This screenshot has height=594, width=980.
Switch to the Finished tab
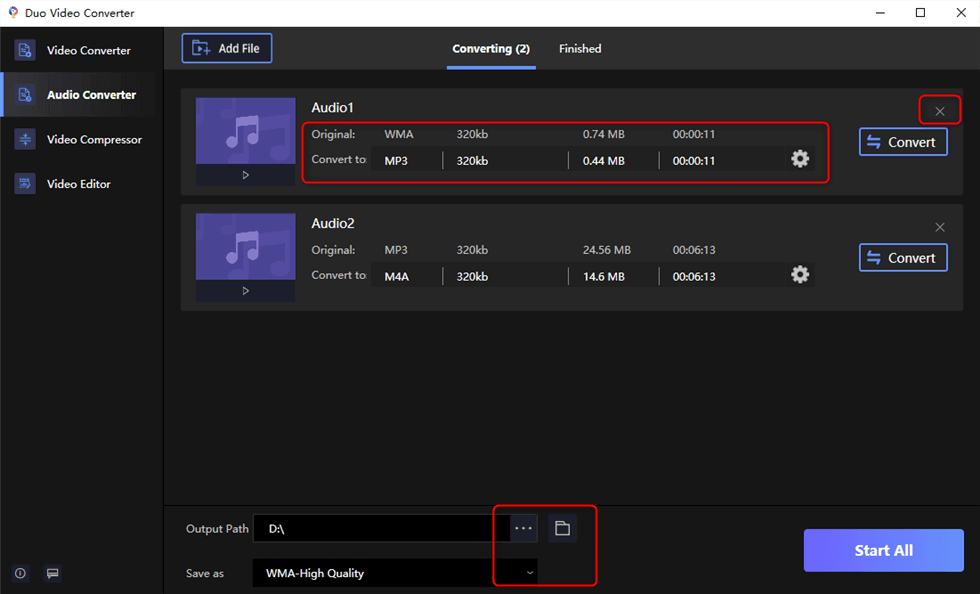(x=580, y=49)
